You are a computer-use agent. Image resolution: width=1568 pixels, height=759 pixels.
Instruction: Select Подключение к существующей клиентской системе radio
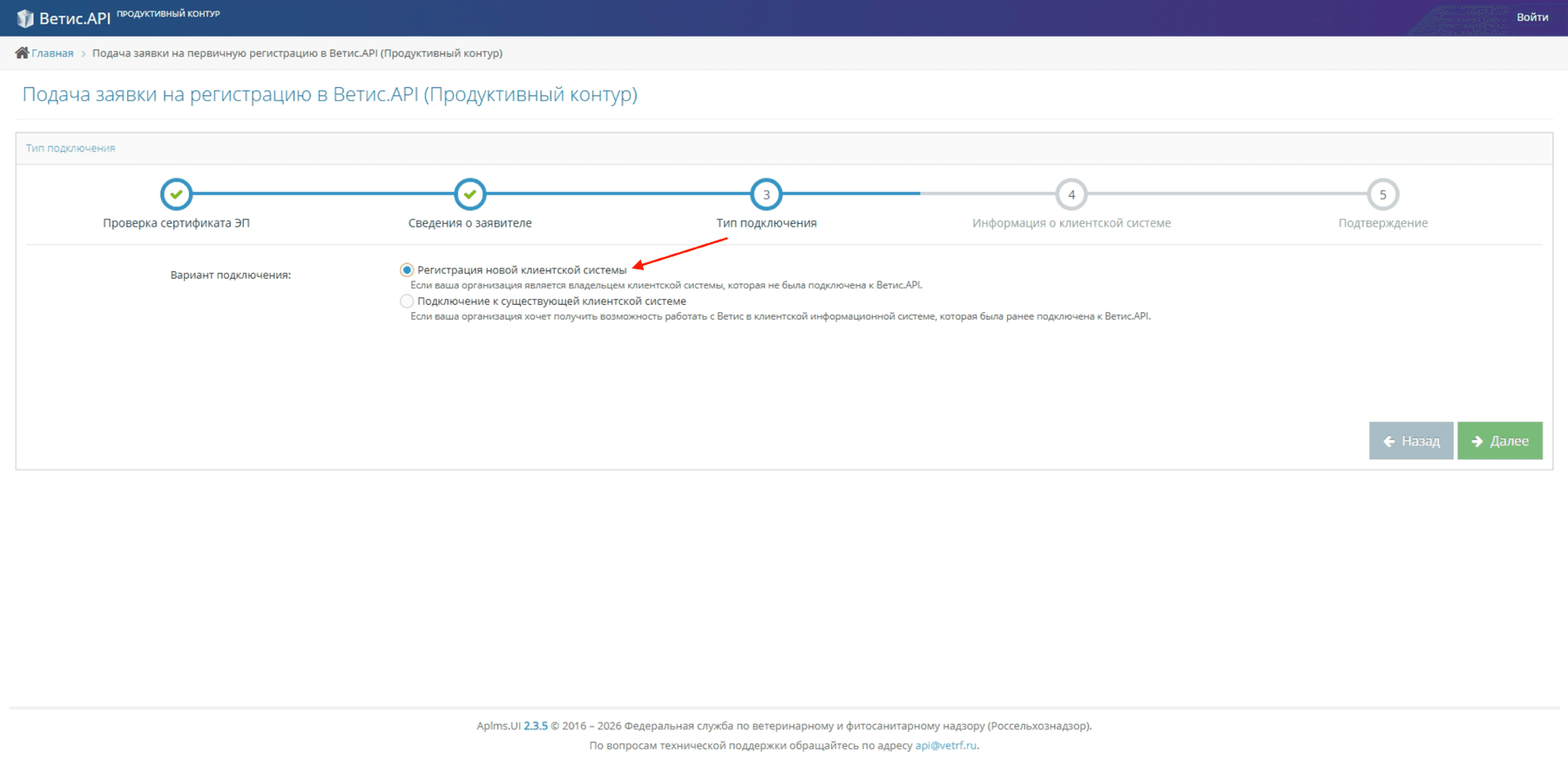click(x=407, y=302)
